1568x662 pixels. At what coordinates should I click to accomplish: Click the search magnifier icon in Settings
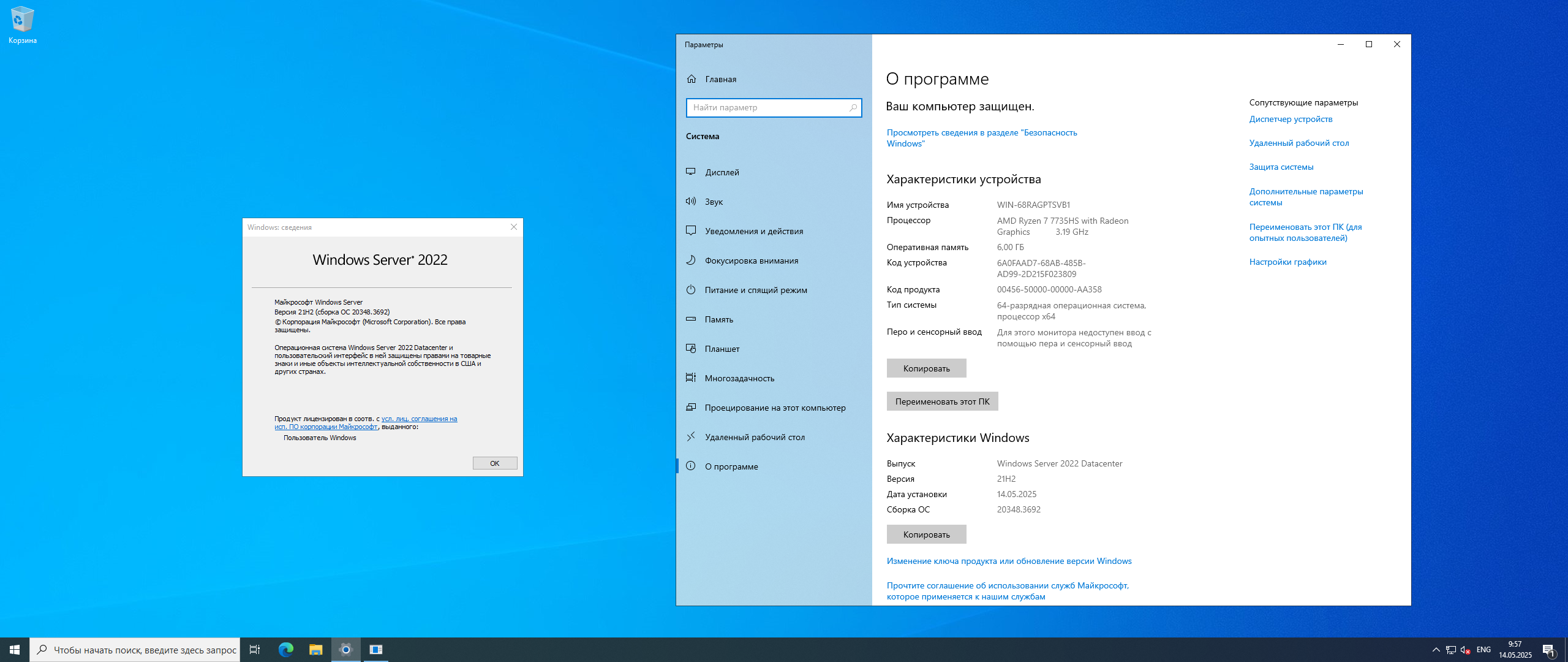tap(853, 107)
